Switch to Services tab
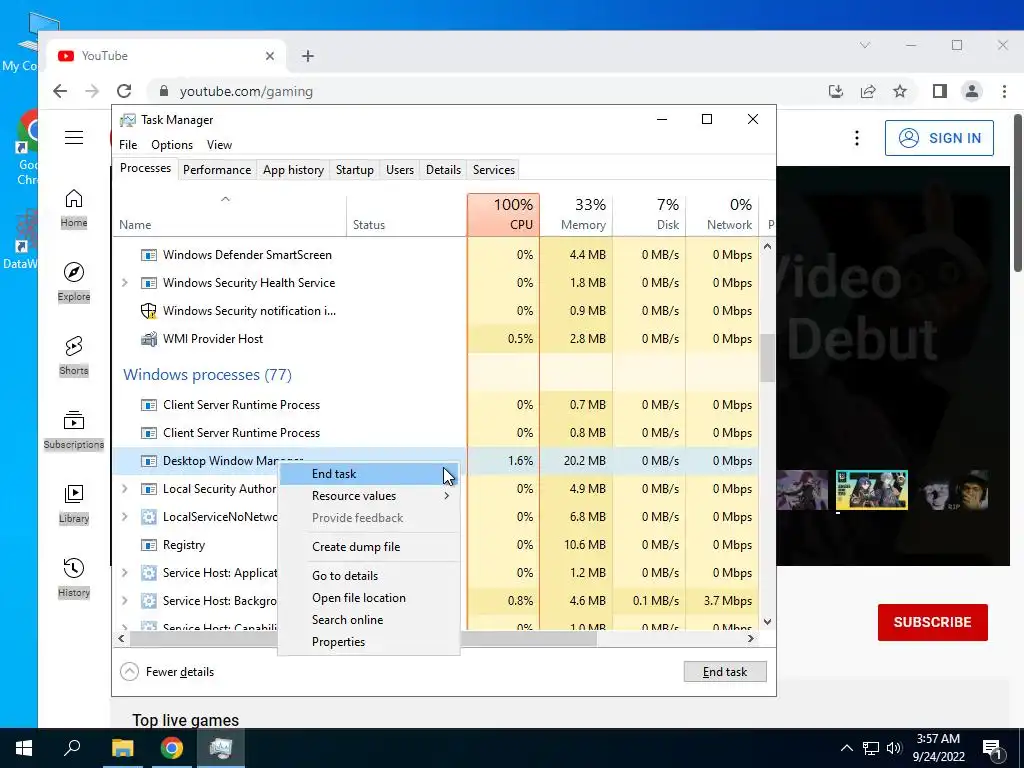The height and width of the screenshot is (768, 1024). (494, 170)
